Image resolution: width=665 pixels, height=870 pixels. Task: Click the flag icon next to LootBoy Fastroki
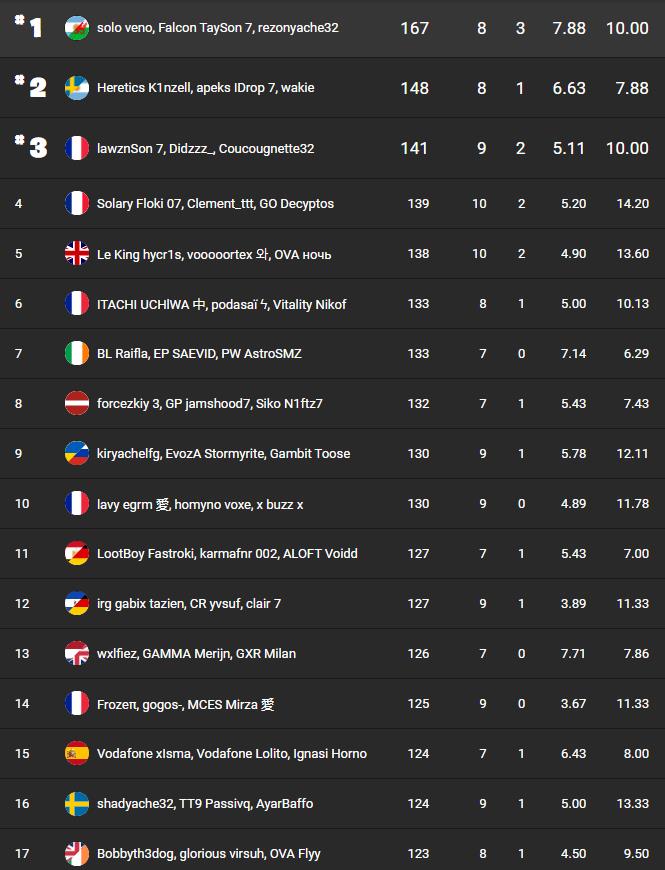click(77, 553)
